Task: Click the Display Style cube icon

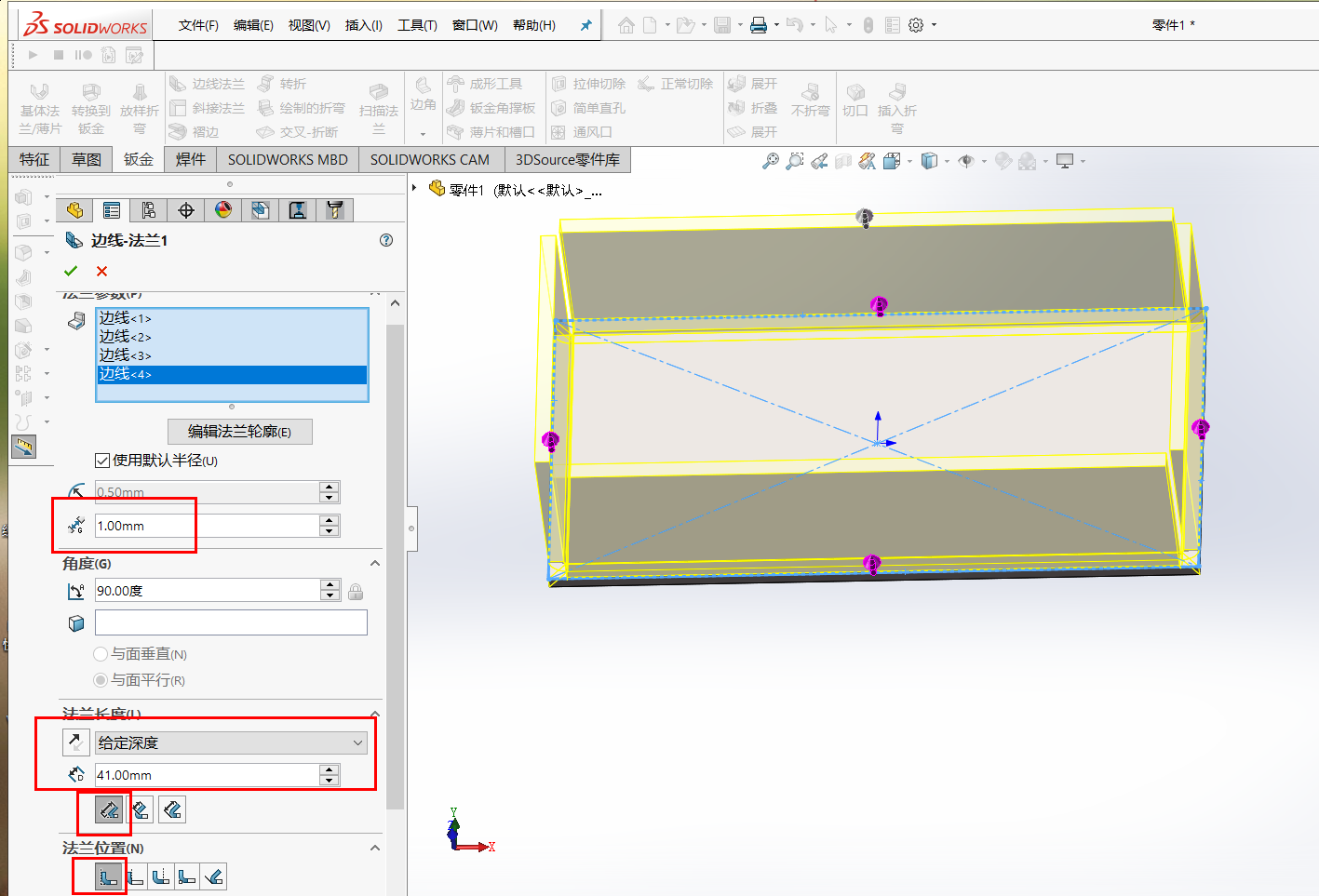Action: pyautogui.click(x=929, y=161)
